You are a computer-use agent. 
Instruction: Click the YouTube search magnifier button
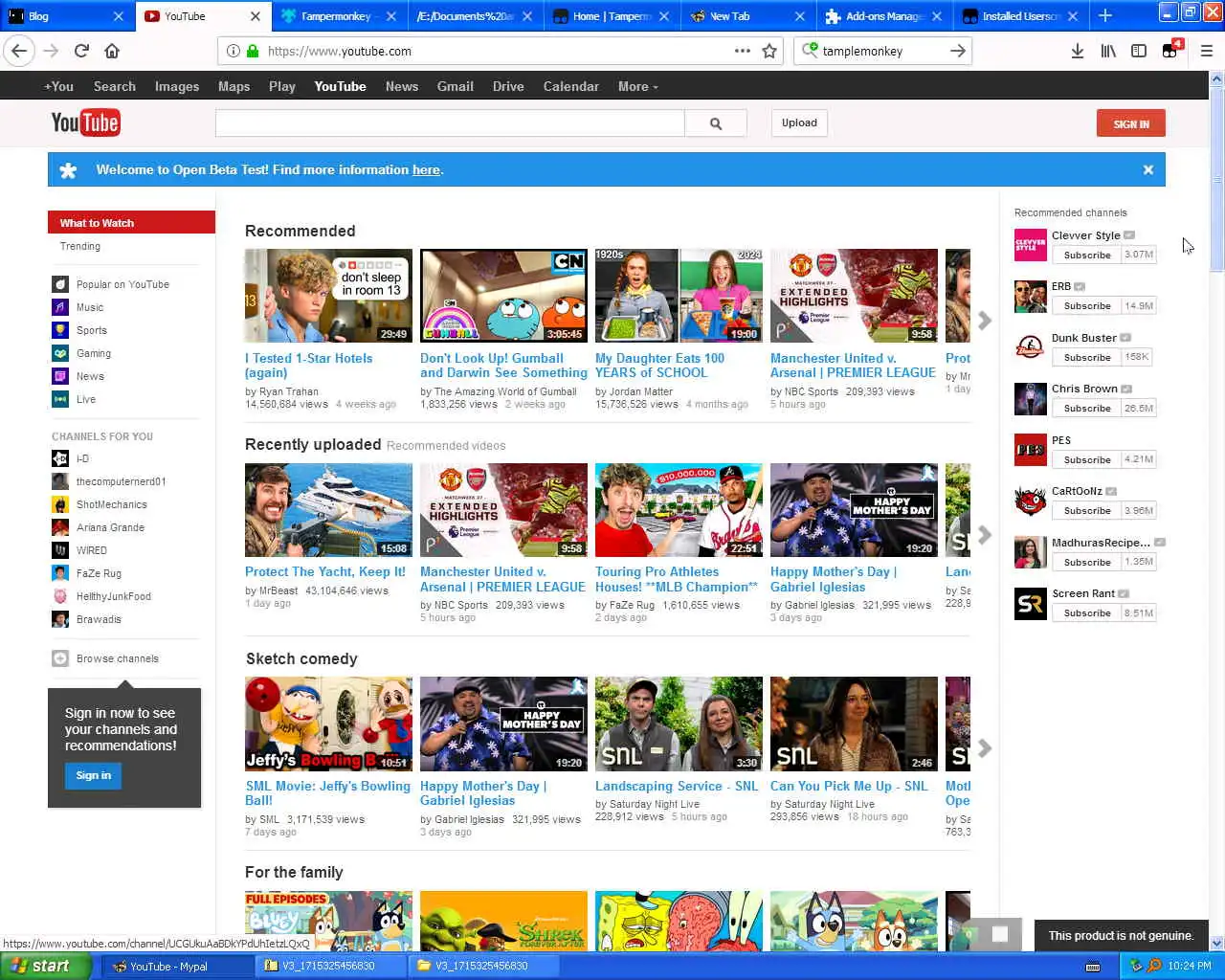[x=716, y=123]
